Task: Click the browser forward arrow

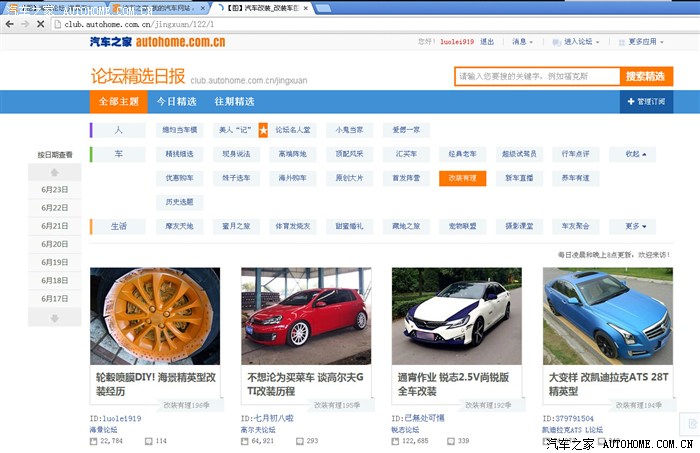Action: pyautogui.click(x=24, y=23)
